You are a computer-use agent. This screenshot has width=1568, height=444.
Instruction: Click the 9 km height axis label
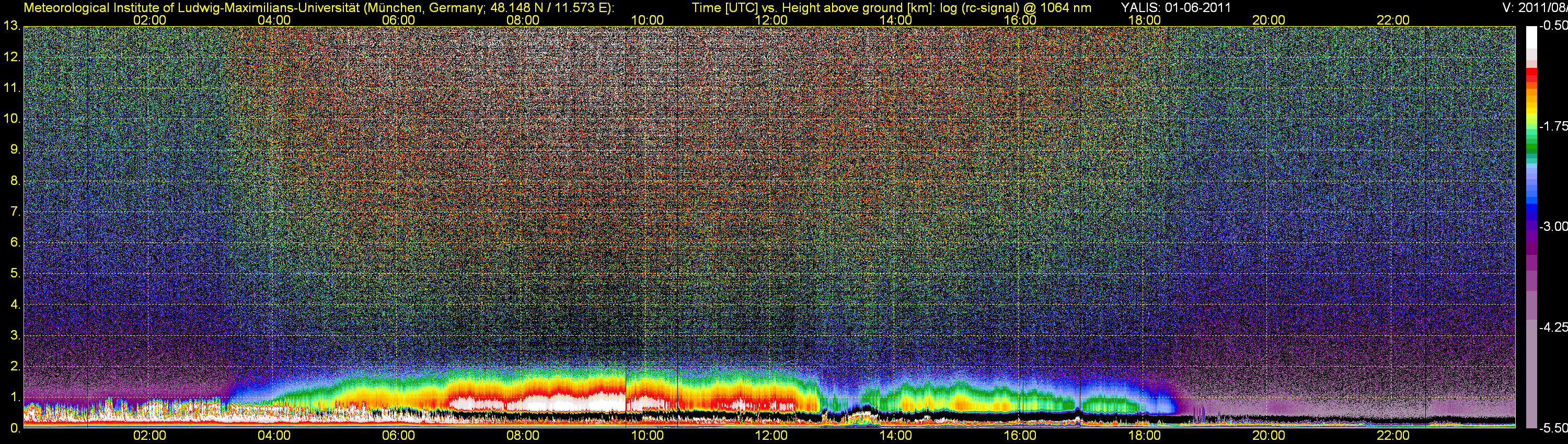[15, 149]
